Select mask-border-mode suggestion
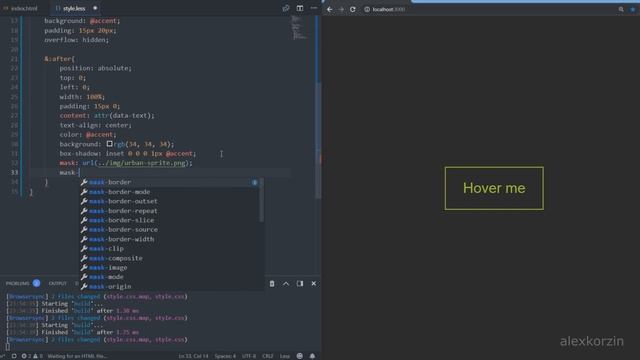 click(171, 192)
